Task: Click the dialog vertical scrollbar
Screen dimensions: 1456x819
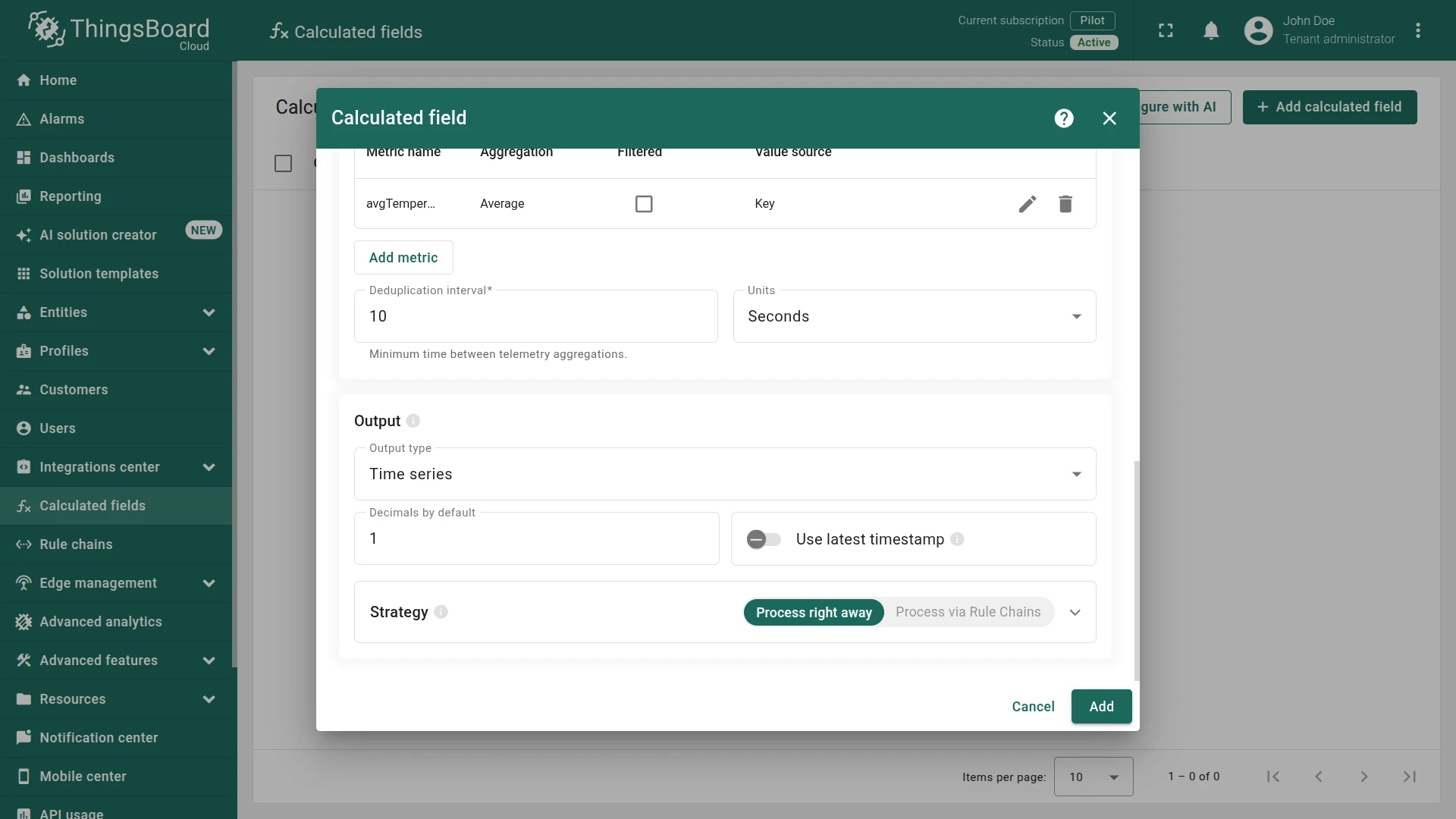Action: [1136, 571]
